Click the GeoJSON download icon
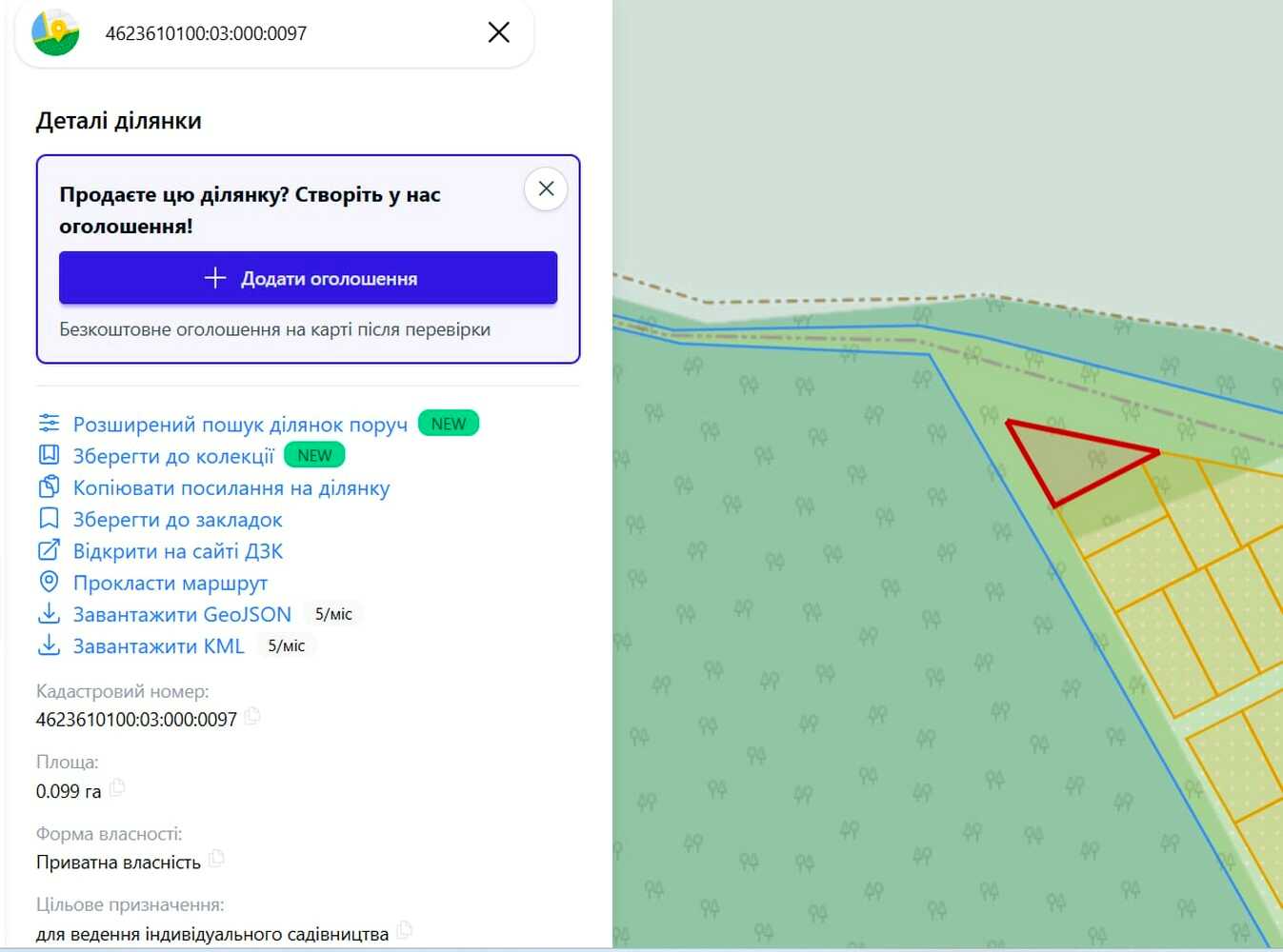 49,614
